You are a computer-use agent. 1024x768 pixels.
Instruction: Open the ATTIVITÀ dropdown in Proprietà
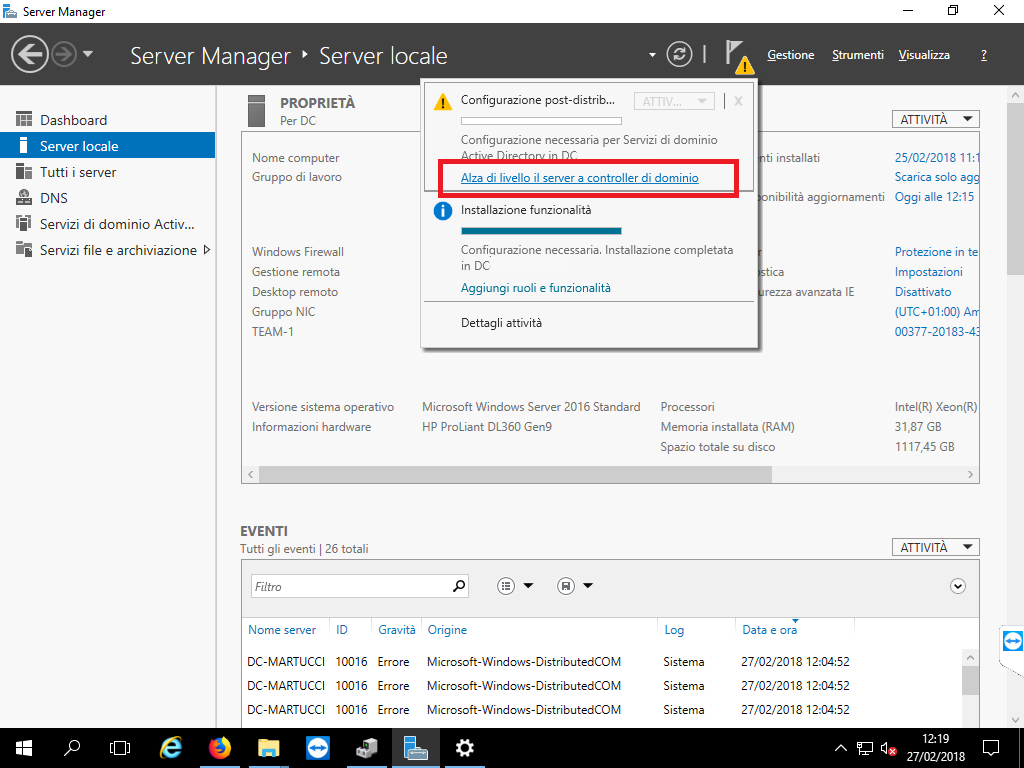click(x=935, y=119)
